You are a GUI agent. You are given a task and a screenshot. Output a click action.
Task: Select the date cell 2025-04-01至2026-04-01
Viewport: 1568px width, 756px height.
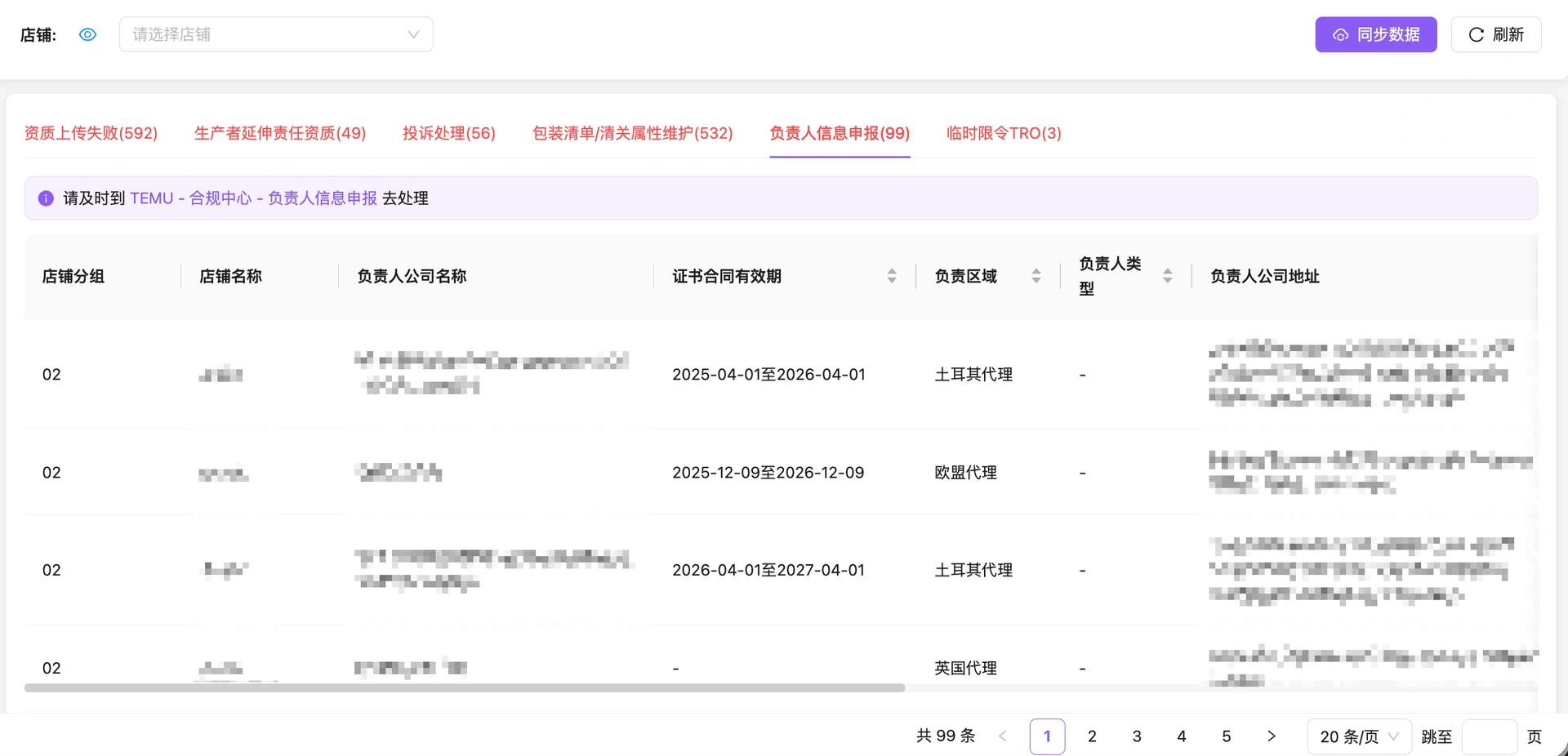pos(768,374)
